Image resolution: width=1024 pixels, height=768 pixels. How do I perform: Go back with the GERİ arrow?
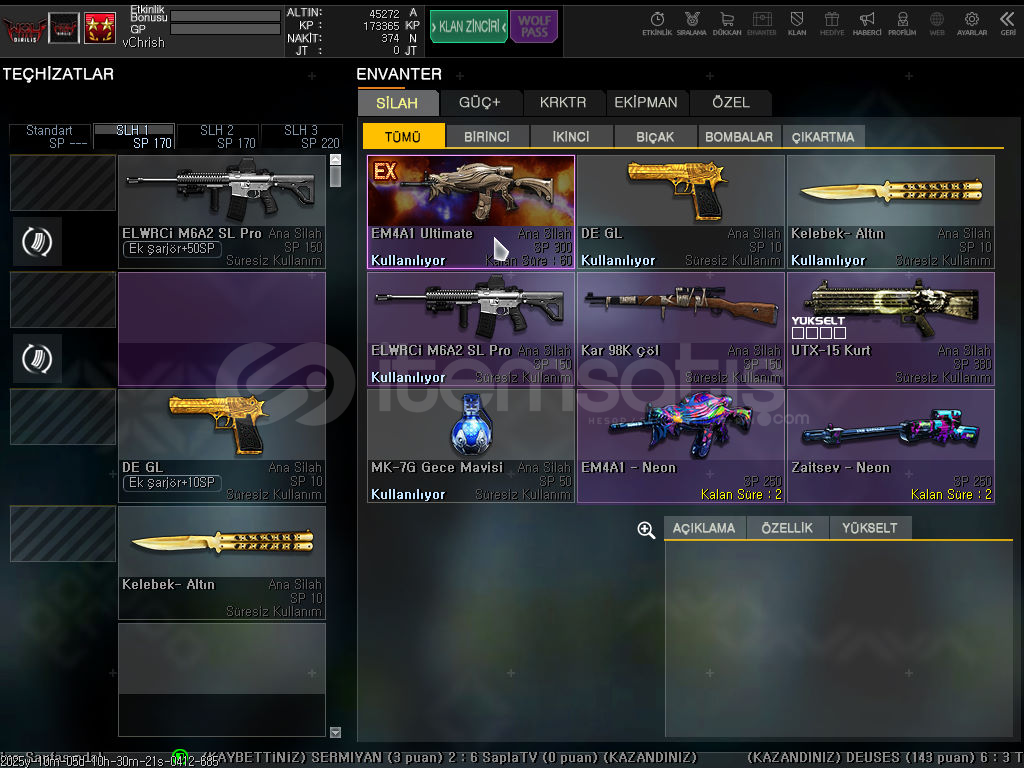[x=1008, y=24]
